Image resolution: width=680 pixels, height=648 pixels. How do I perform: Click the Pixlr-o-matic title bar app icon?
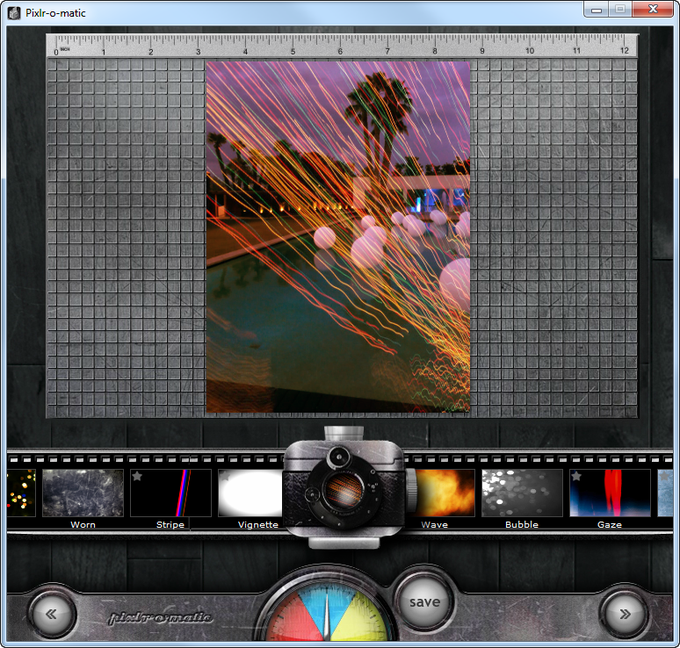coord(14,13)
